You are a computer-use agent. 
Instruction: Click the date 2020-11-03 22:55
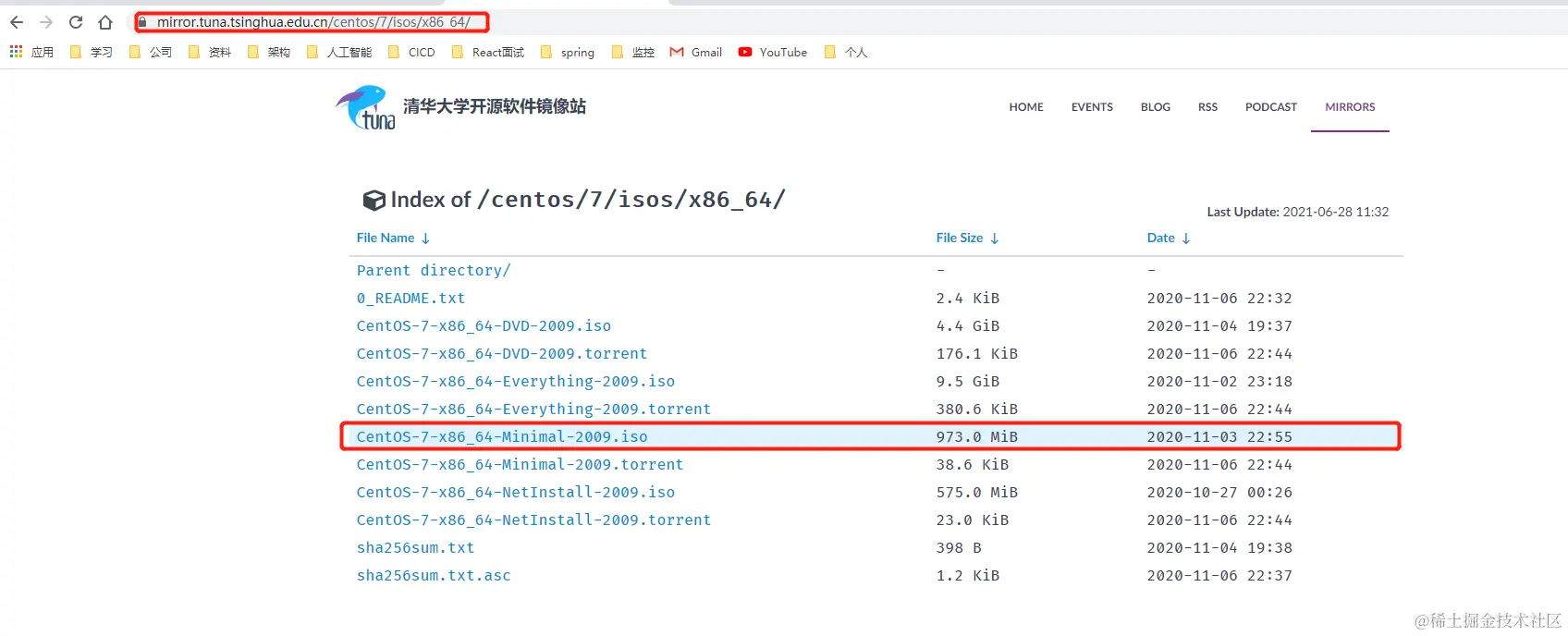tap(1219, 437)
